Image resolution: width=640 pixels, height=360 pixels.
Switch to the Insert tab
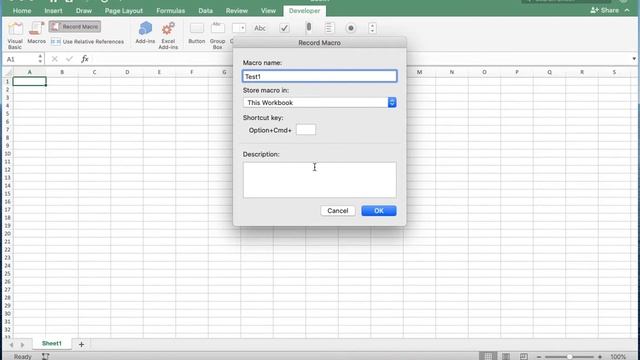53,11
